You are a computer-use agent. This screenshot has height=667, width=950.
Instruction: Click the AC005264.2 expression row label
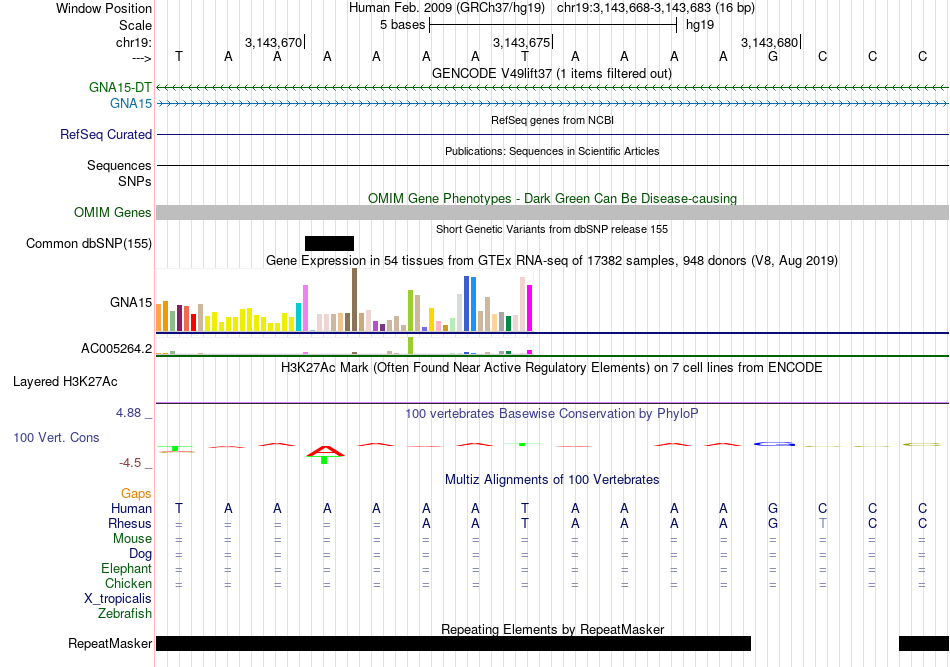pos(116,348)
